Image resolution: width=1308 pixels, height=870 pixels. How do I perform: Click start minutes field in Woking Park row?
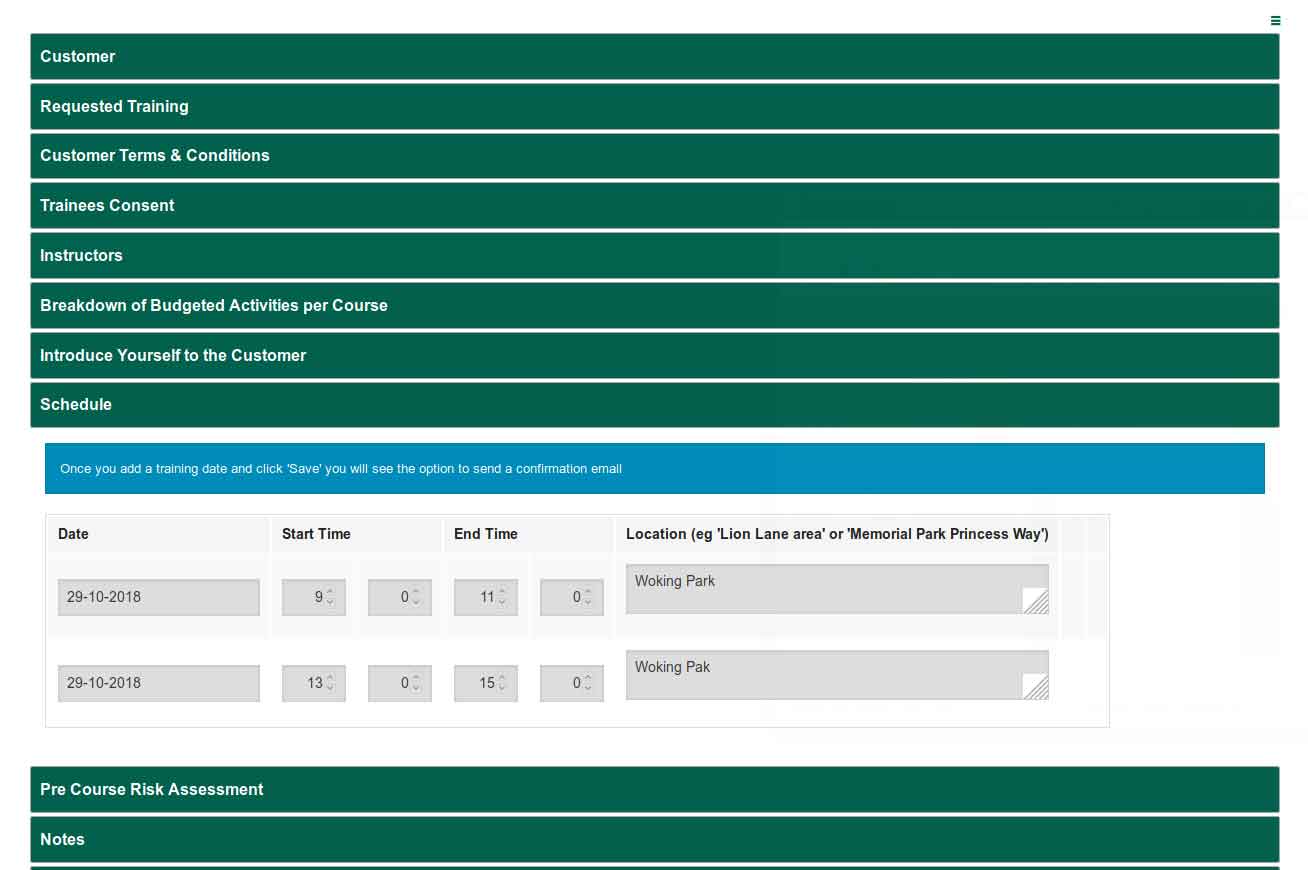(x=400, y=597)
